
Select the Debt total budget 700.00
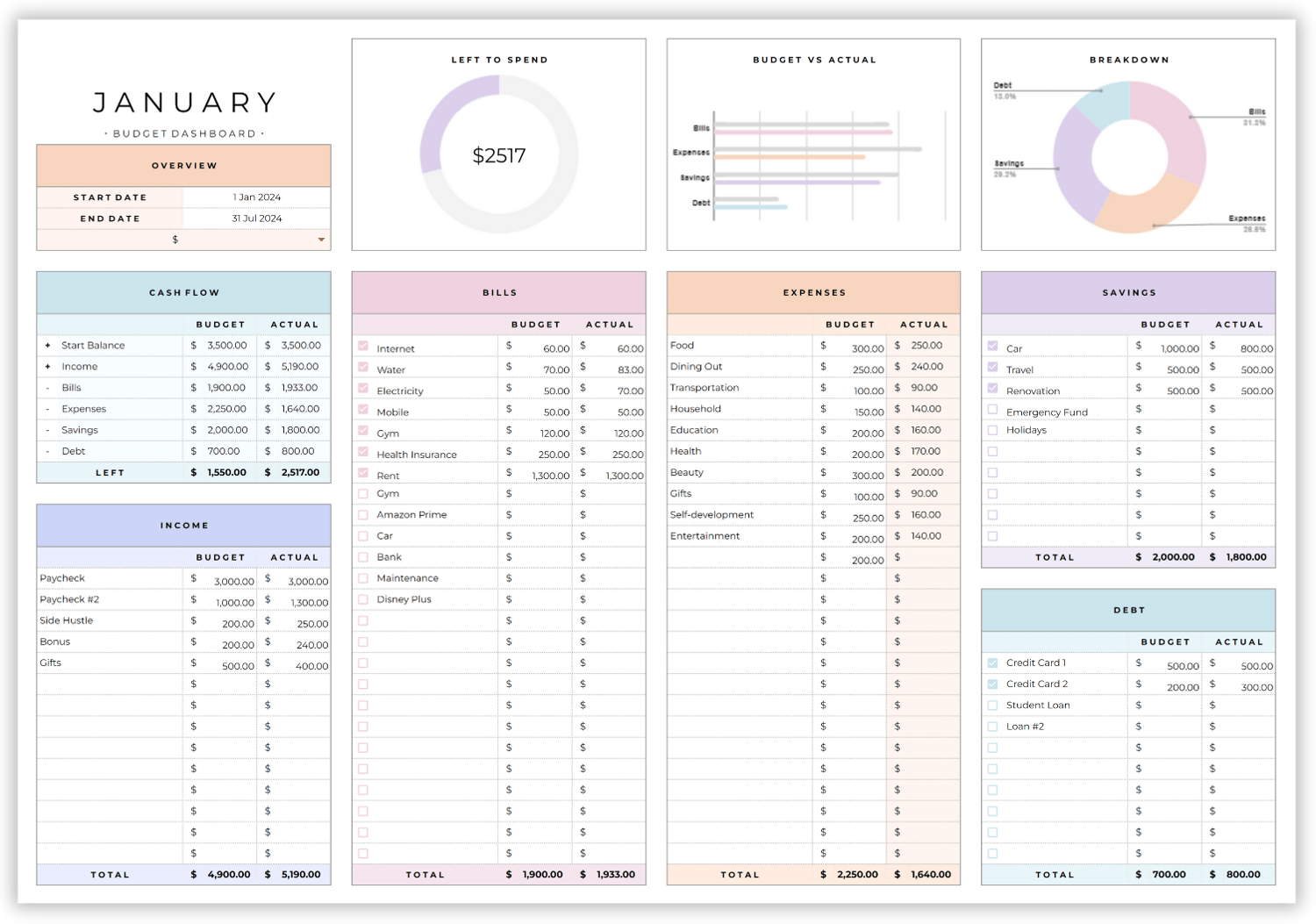[x=1169, y=875]
